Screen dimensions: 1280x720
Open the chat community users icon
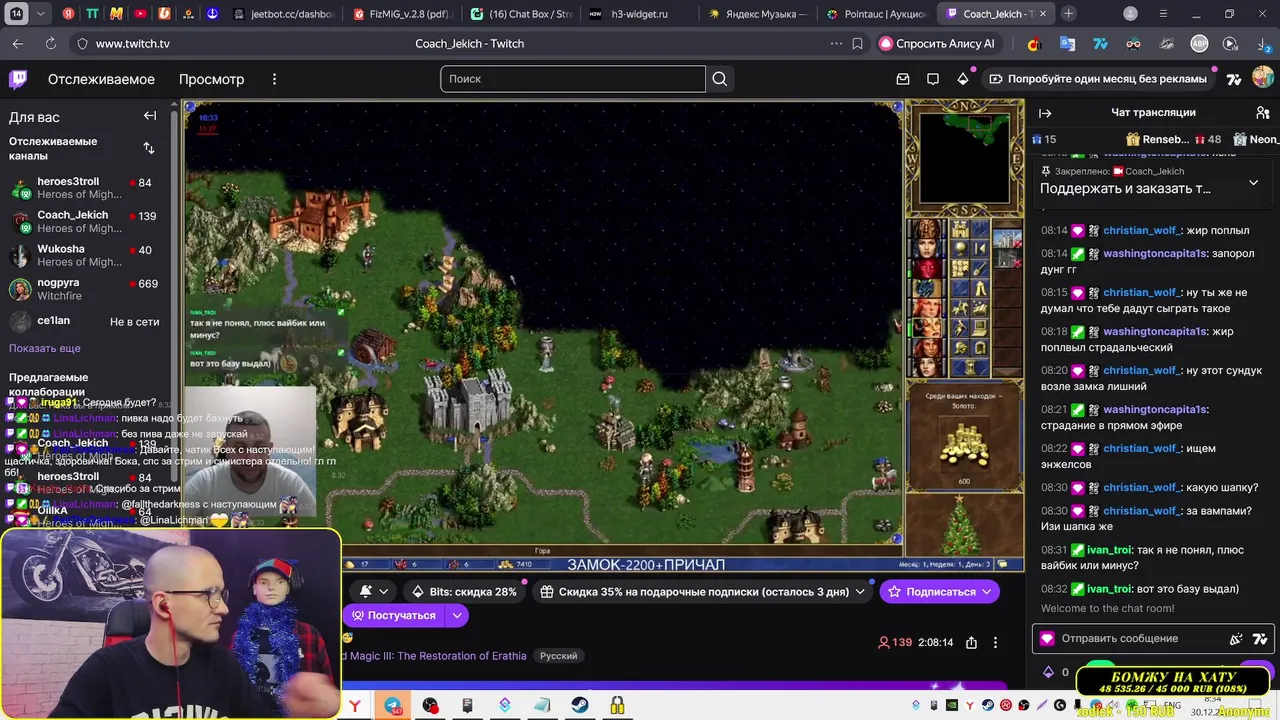click(x=1263, y=113)
